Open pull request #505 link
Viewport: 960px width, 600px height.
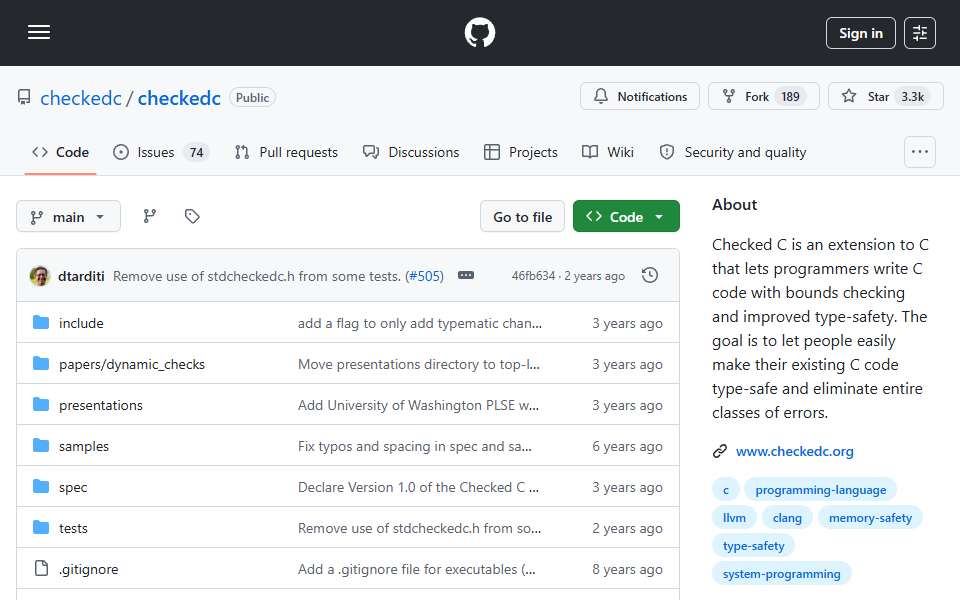coord(426,276)
